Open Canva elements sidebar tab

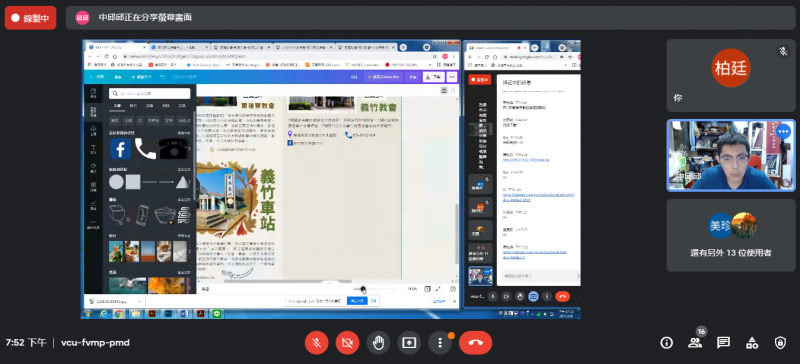click(93, 112)
